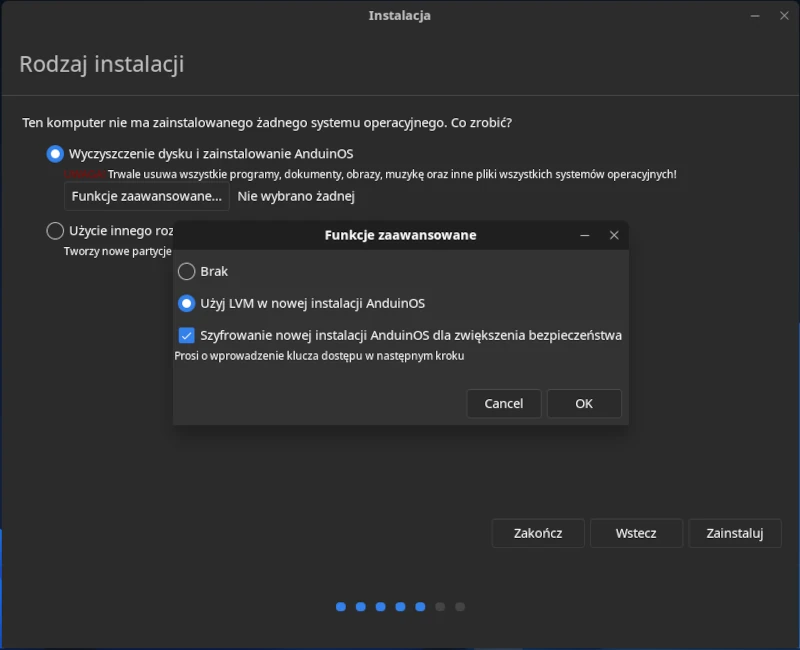This screenshot has height=650, width=800.
Task: Click the 'Rodzaj instalacji' heading
Action: (102, 64)
